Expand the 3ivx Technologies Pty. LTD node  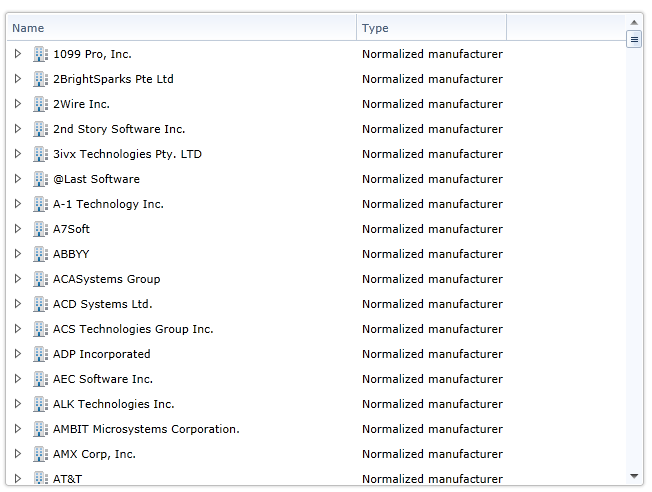[x=17, y=153]
